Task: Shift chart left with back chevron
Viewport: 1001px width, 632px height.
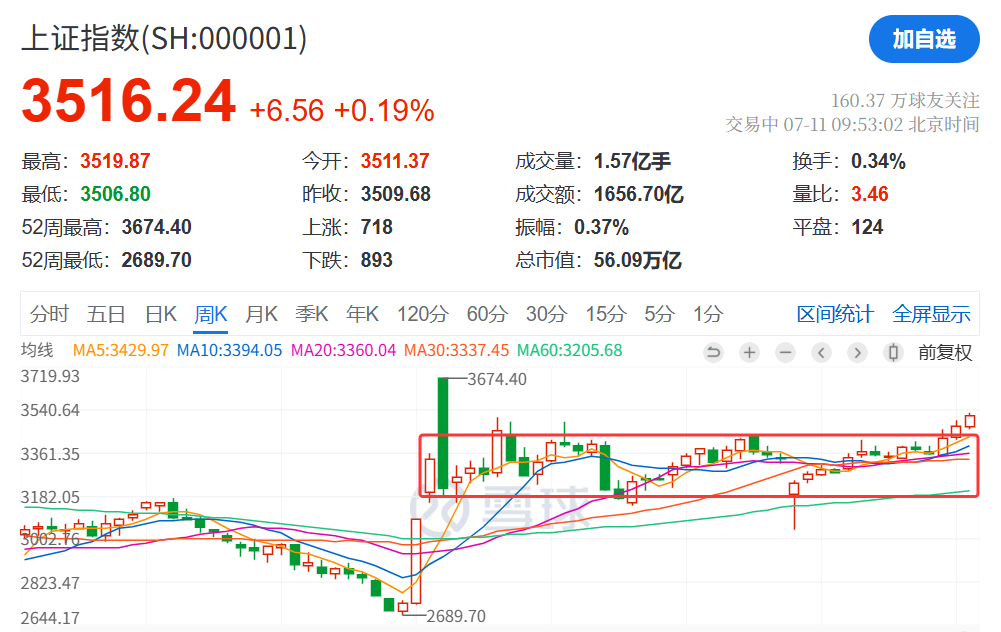Action: (x=822, y=352)
